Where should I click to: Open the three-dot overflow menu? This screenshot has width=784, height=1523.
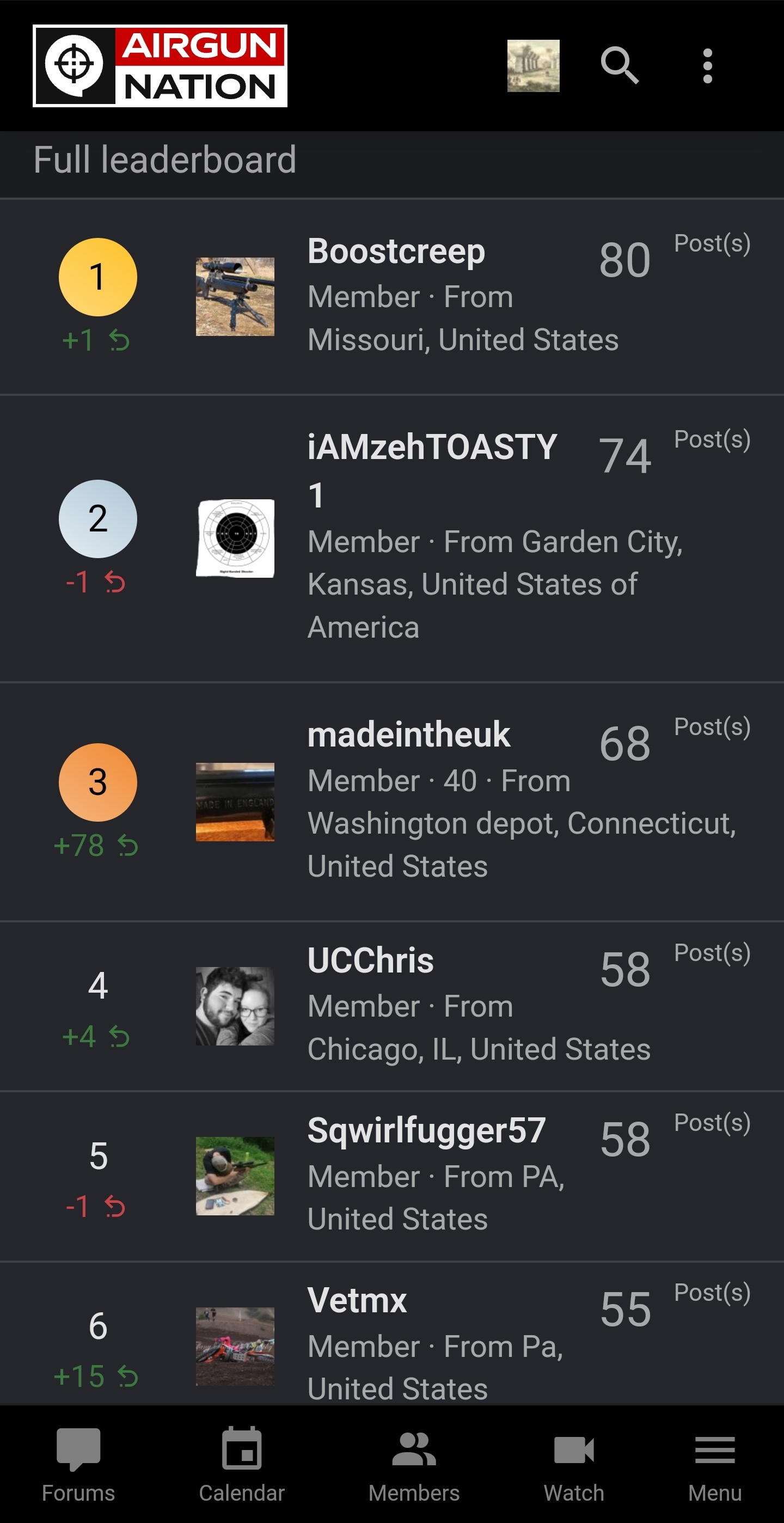(707, 66)
